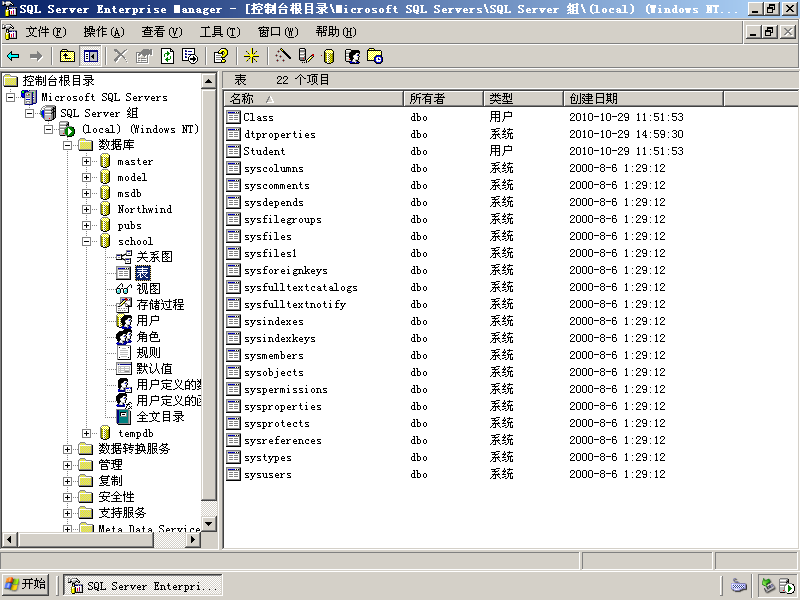The image size is (800, 600).
Task: Open the 文件(F) menu
Action: (46, 32)
